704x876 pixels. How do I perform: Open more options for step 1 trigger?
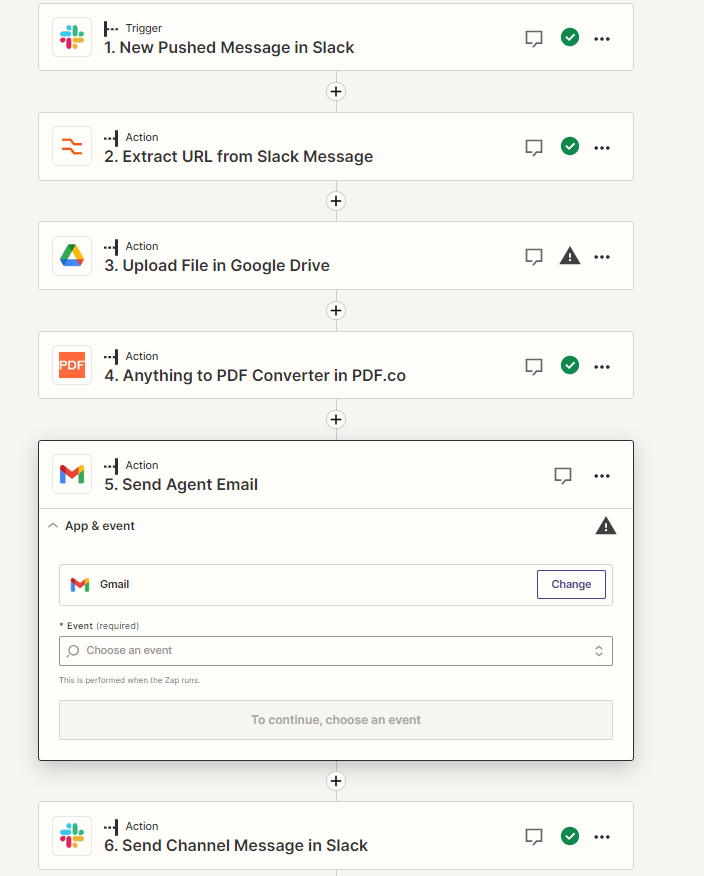coord(602,39)
